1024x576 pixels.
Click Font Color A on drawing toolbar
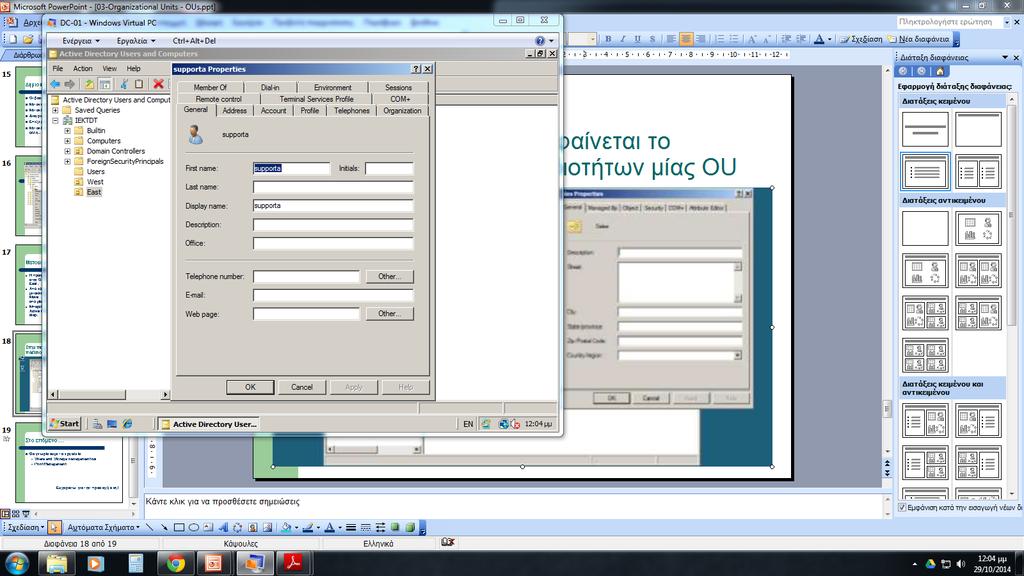(330, 527)
